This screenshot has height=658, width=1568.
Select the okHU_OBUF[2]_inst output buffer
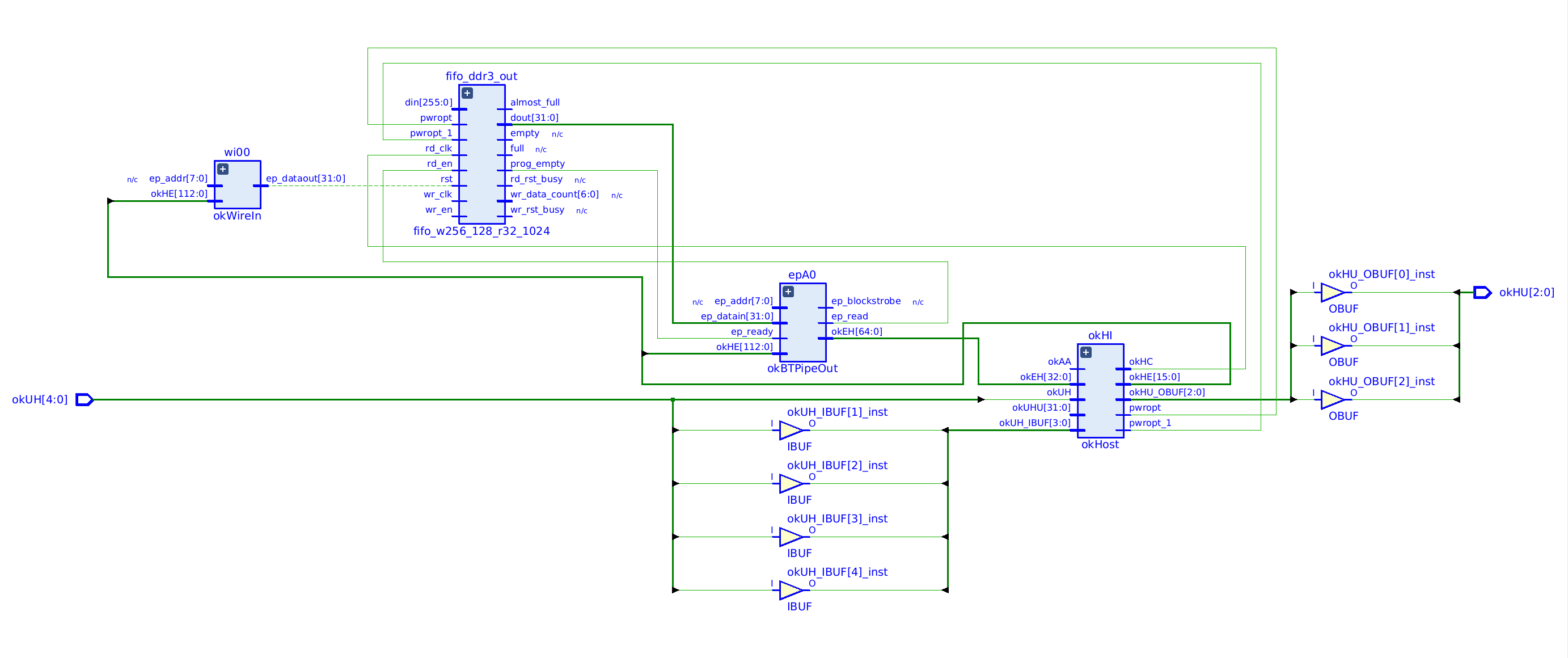[1333, 400]
